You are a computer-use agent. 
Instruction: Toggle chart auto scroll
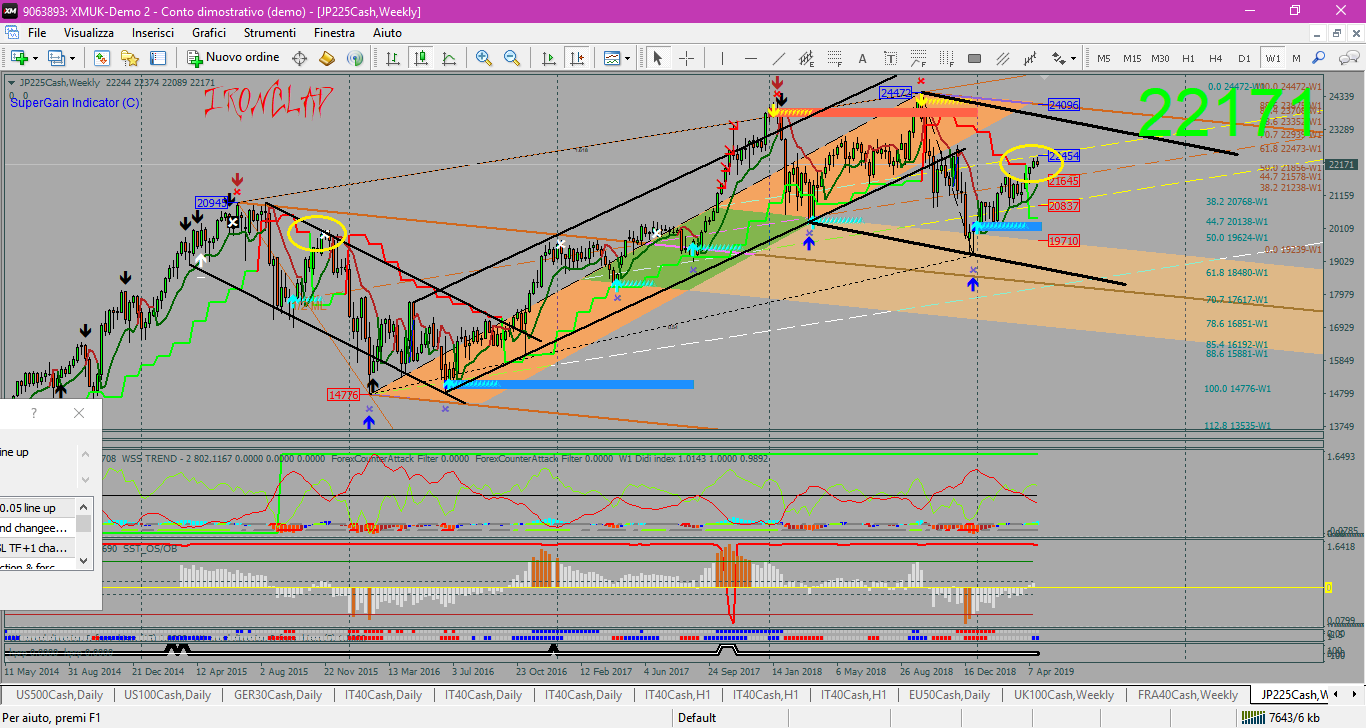pyautogui.click(x=549, y=58)
